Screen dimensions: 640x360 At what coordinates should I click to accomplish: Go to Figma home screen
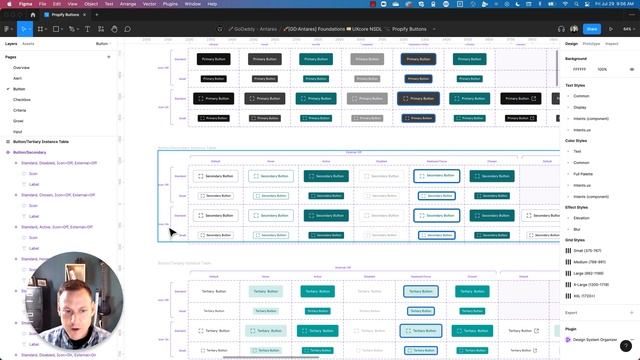pos(33,15)
